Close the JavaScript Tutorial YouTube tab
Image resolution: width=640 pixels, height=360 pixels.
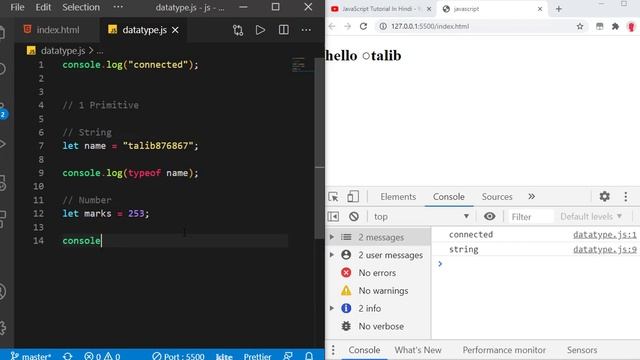tap(429, 9)
